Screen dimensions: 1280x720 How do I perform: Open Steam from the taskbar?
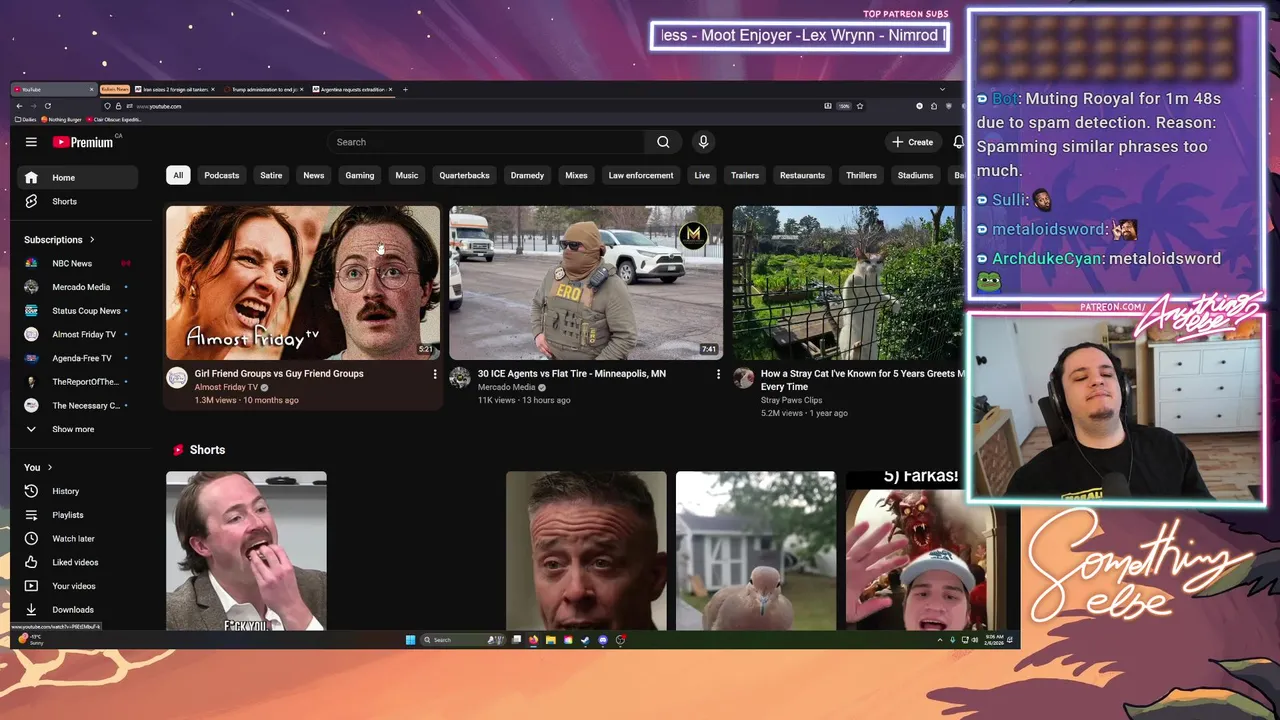585,640
